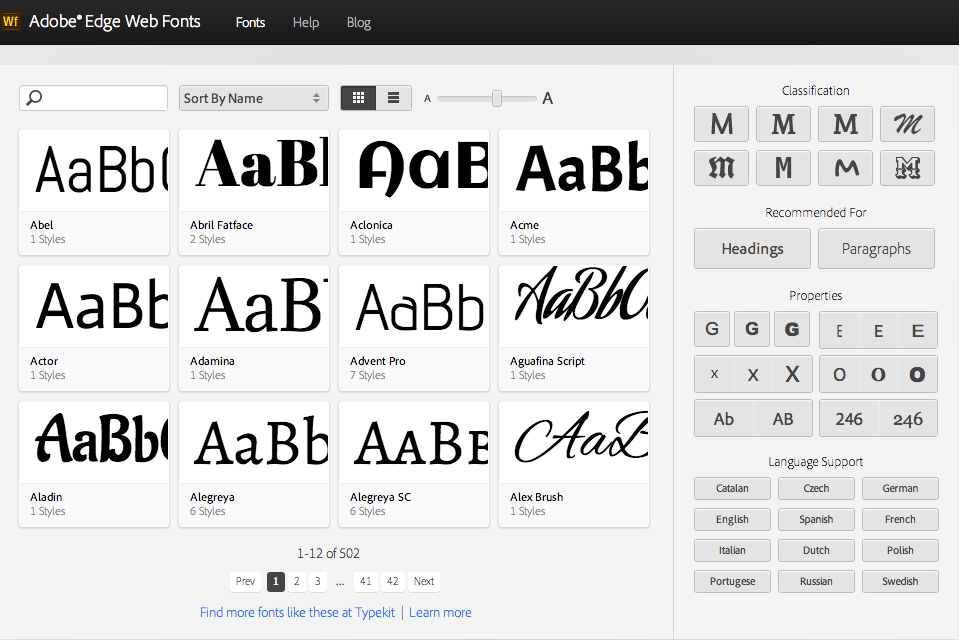Click the font search field
Viewport: 959px width, 640px height.
pos(94,98)
